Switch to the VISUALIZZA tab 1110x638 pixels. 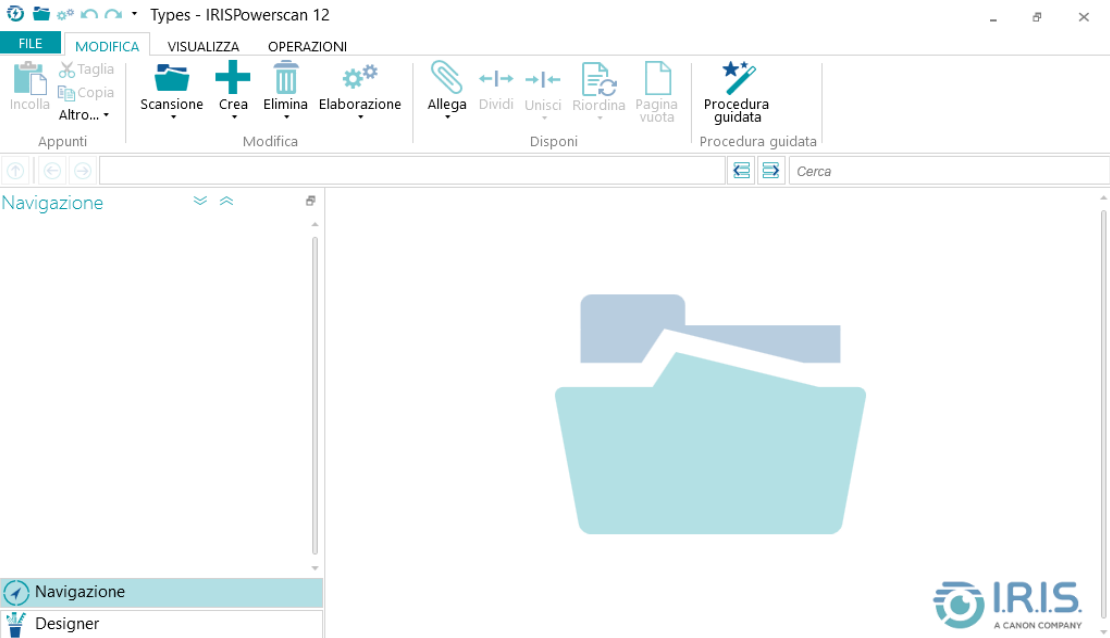coord(203,46)
